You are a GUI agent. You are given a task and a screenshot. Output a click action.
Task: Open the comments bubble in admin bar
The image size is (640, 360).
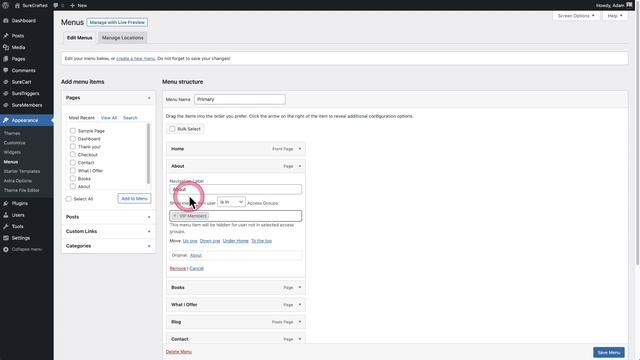click(x=56, y=5)
